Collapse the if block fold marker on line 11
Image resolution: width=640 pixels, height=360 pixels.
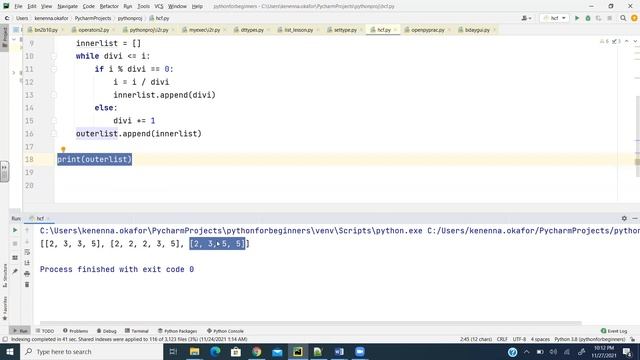54,69
